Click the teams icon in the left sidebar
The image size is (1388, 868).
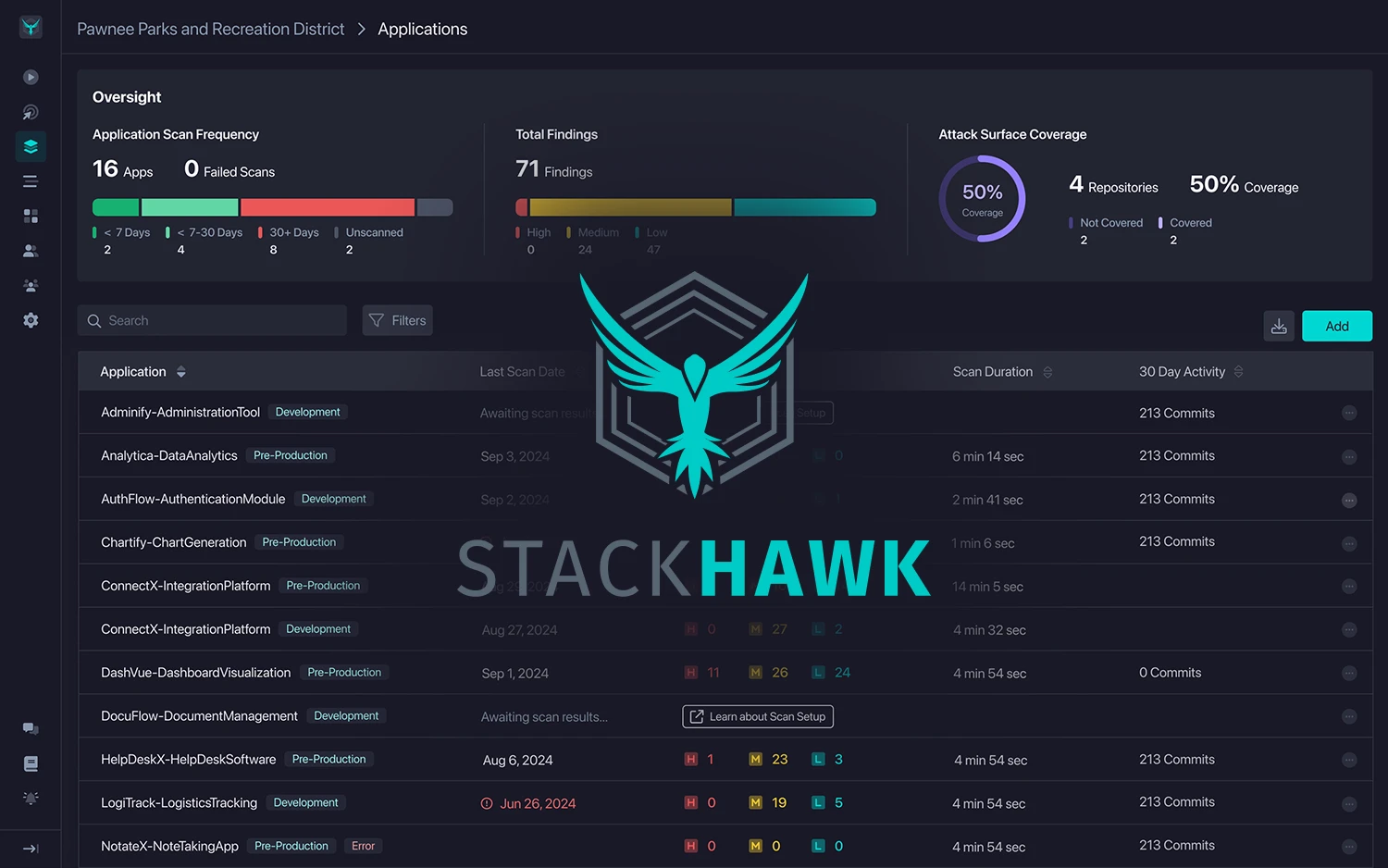coord(31,285)
